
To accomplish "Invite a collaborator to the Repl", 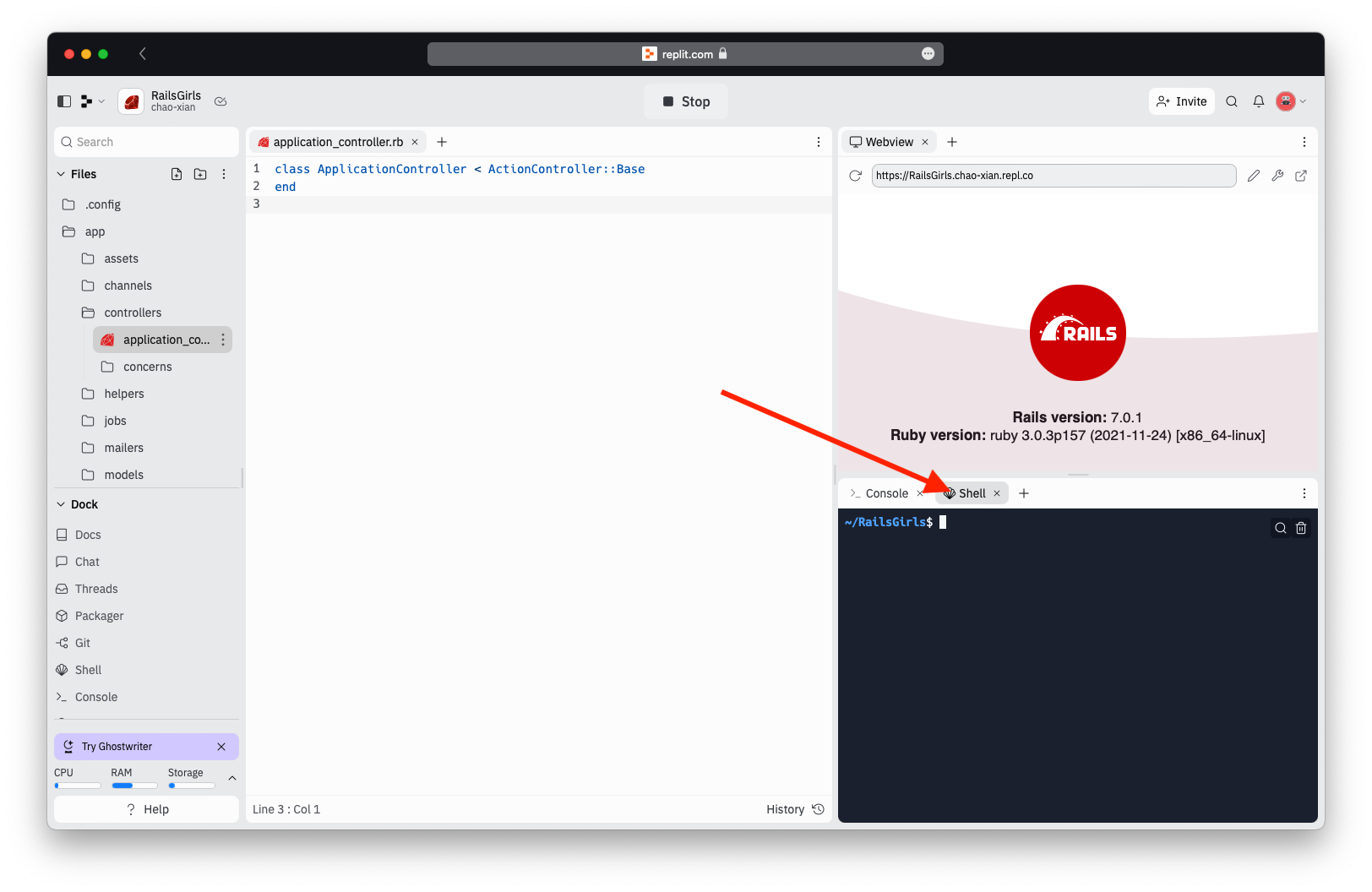I will pos(1181,101).
